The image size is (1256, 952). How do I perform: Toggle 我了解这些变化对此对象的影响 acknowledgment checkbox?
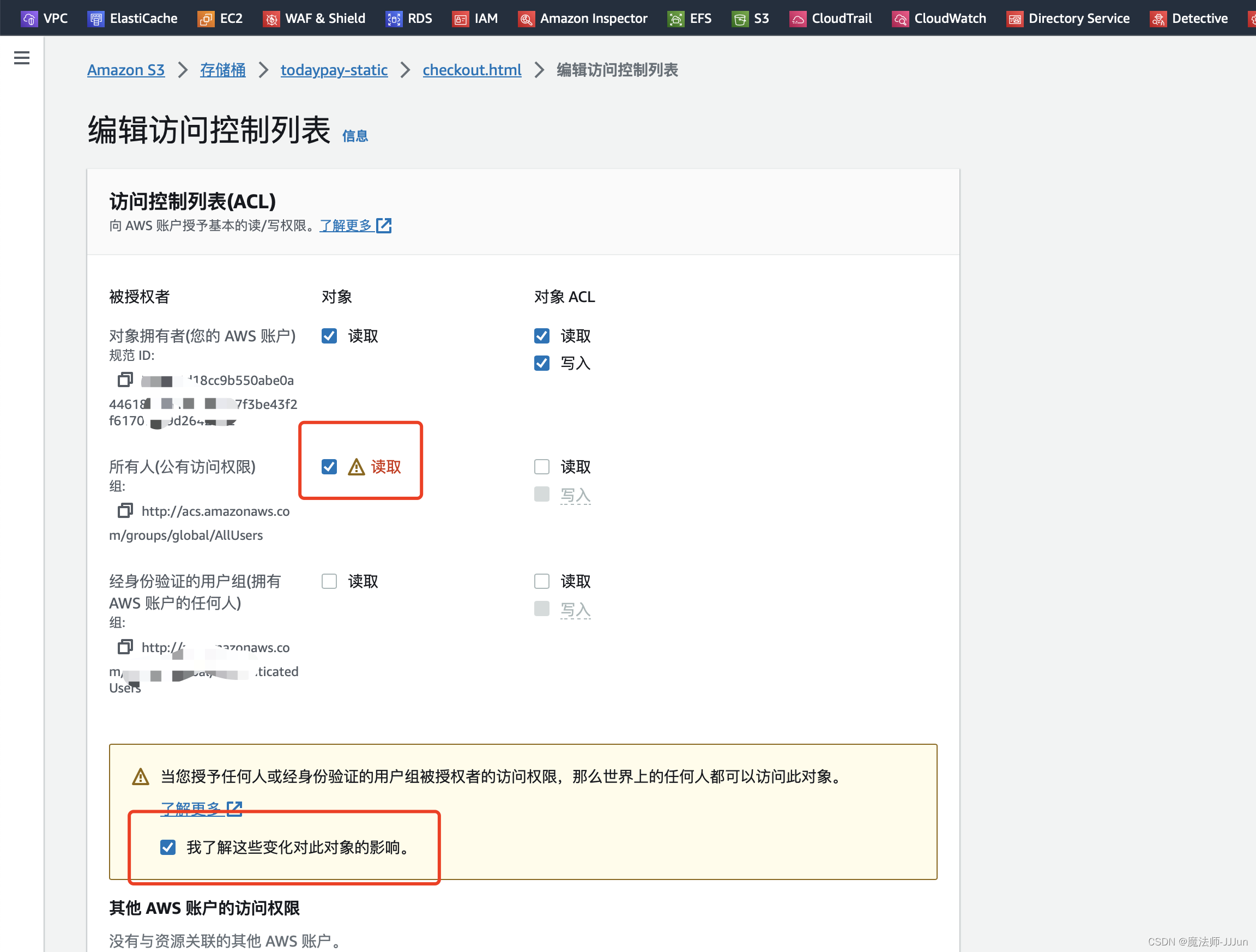pos(168,847)
